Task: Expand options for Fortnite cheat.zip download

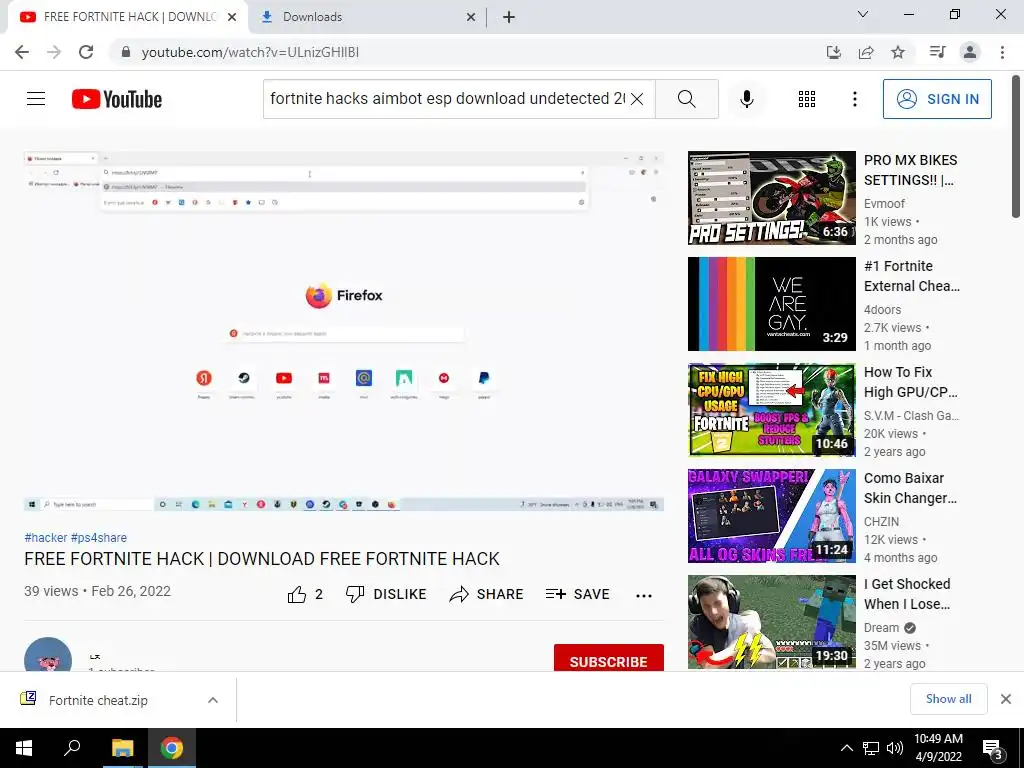Action: 213,700
